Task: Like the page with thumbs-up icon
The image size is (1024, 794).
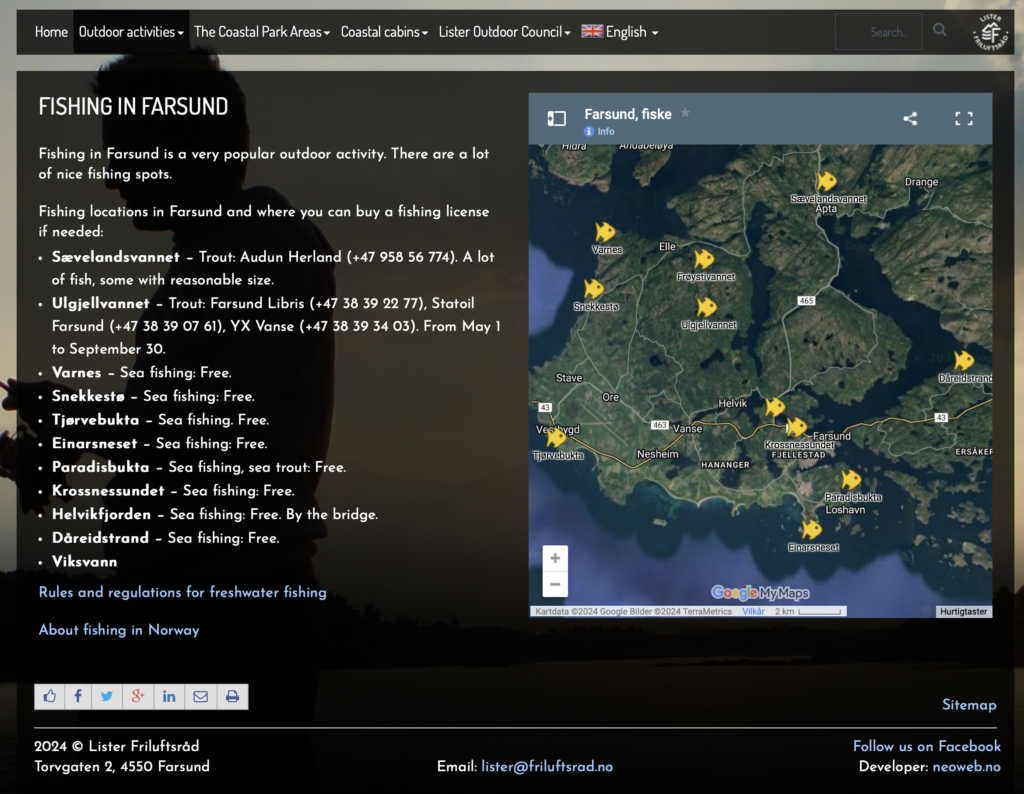Action: [50, 697]
